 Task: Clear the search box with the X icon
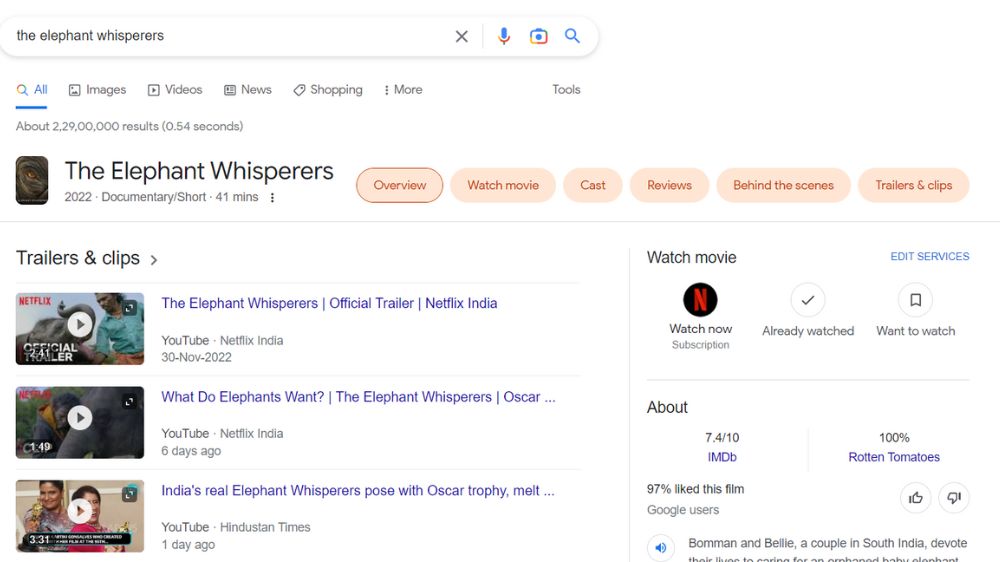[x=461, y=36]
